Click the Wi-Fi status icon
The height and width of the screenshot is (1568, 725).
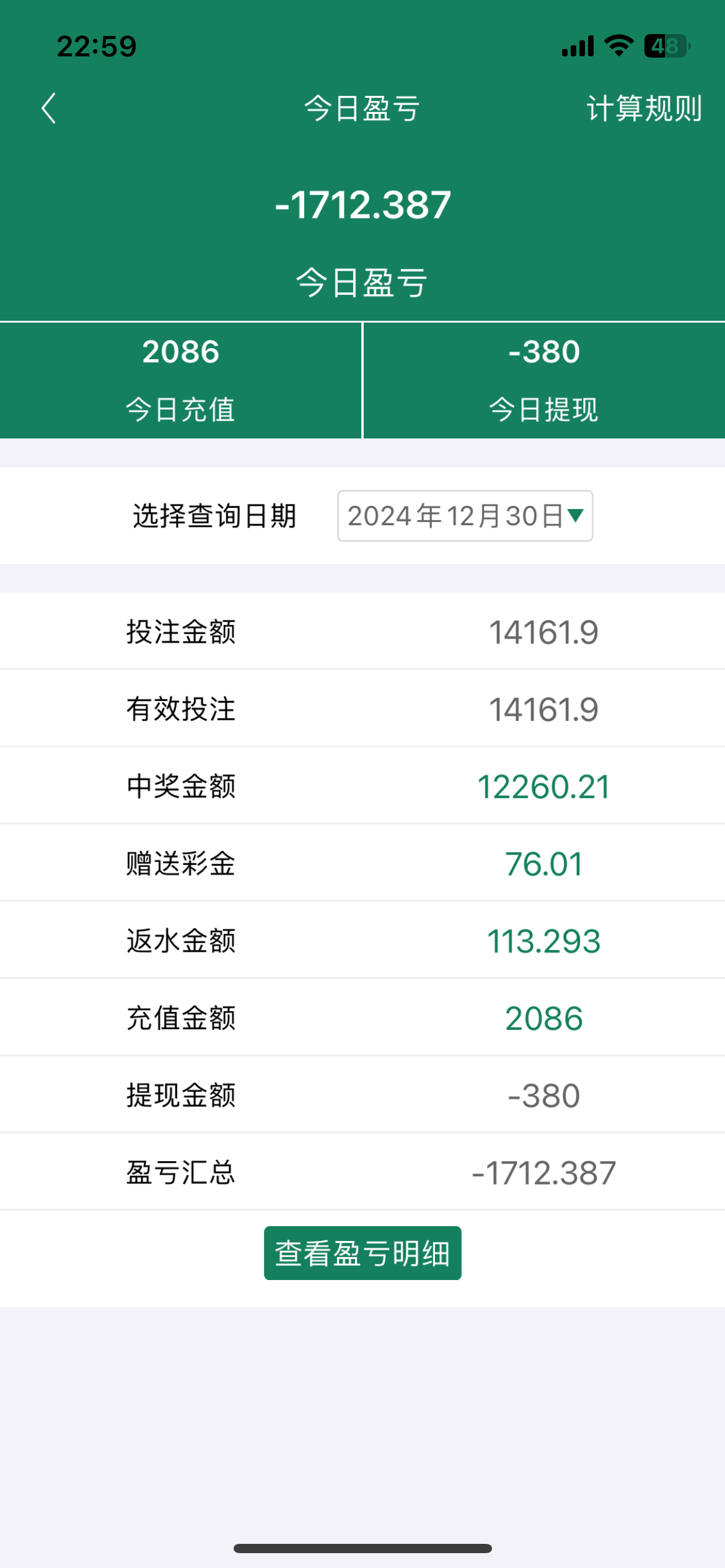click(x=618, y=46)
